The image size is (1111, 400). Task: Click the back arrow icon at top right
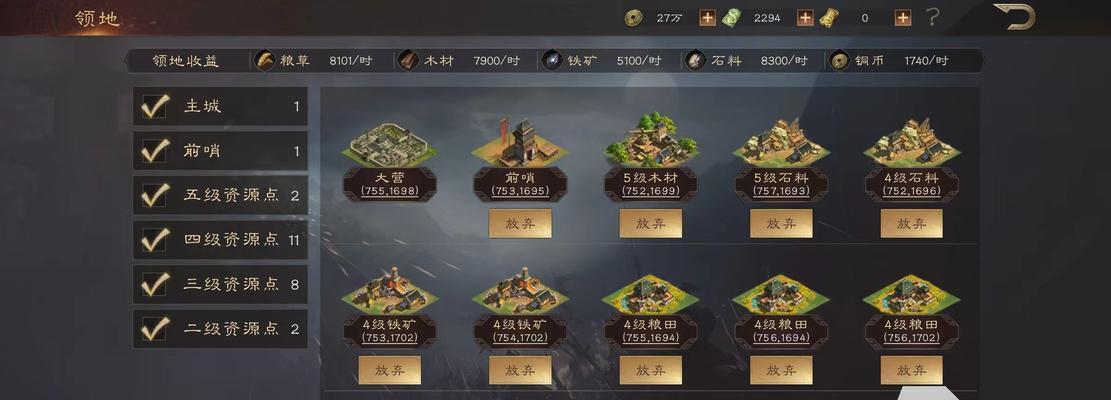(1015, 16)
